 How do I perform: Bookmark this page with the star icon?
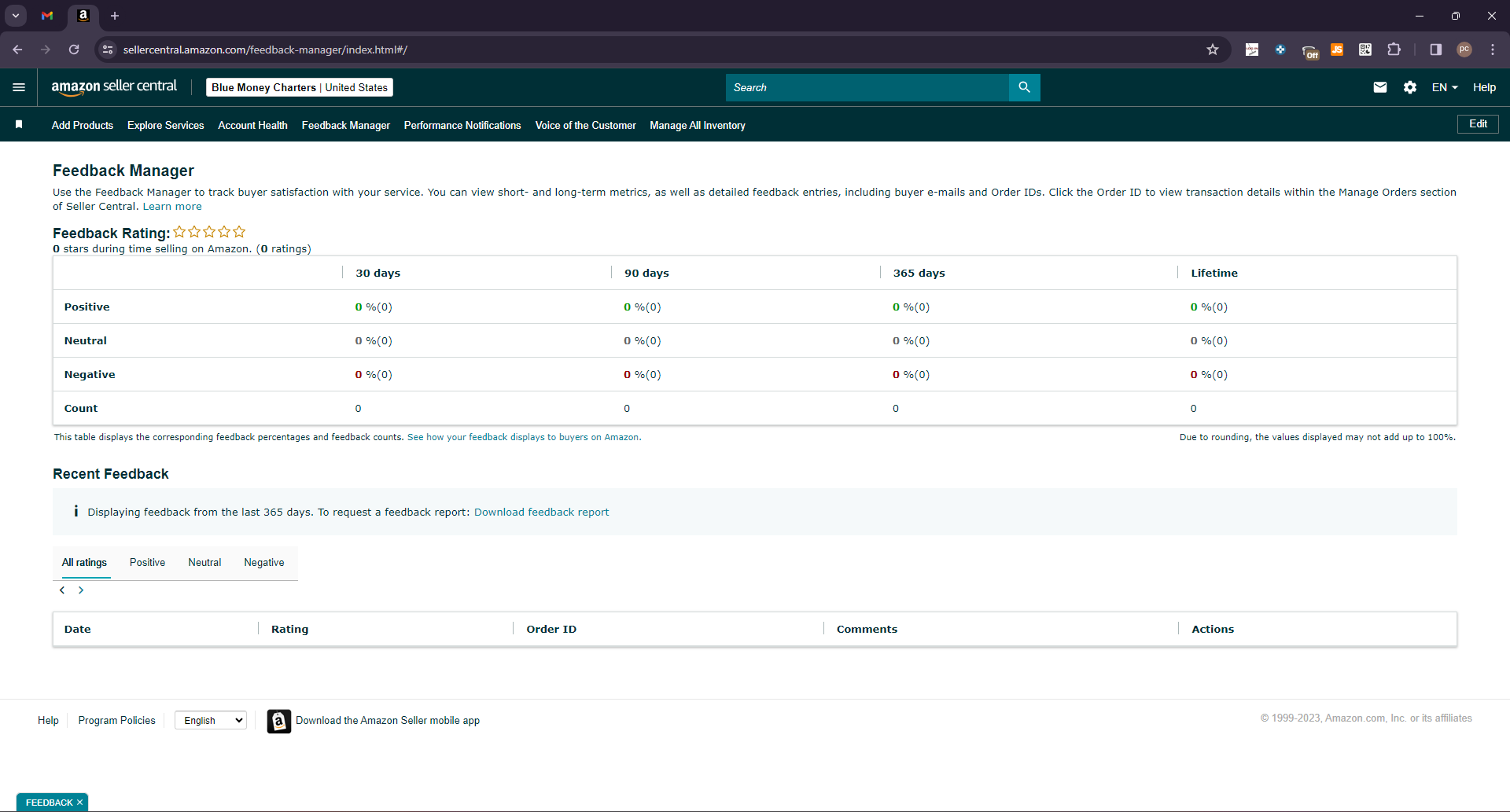(x=1213, y=50)
